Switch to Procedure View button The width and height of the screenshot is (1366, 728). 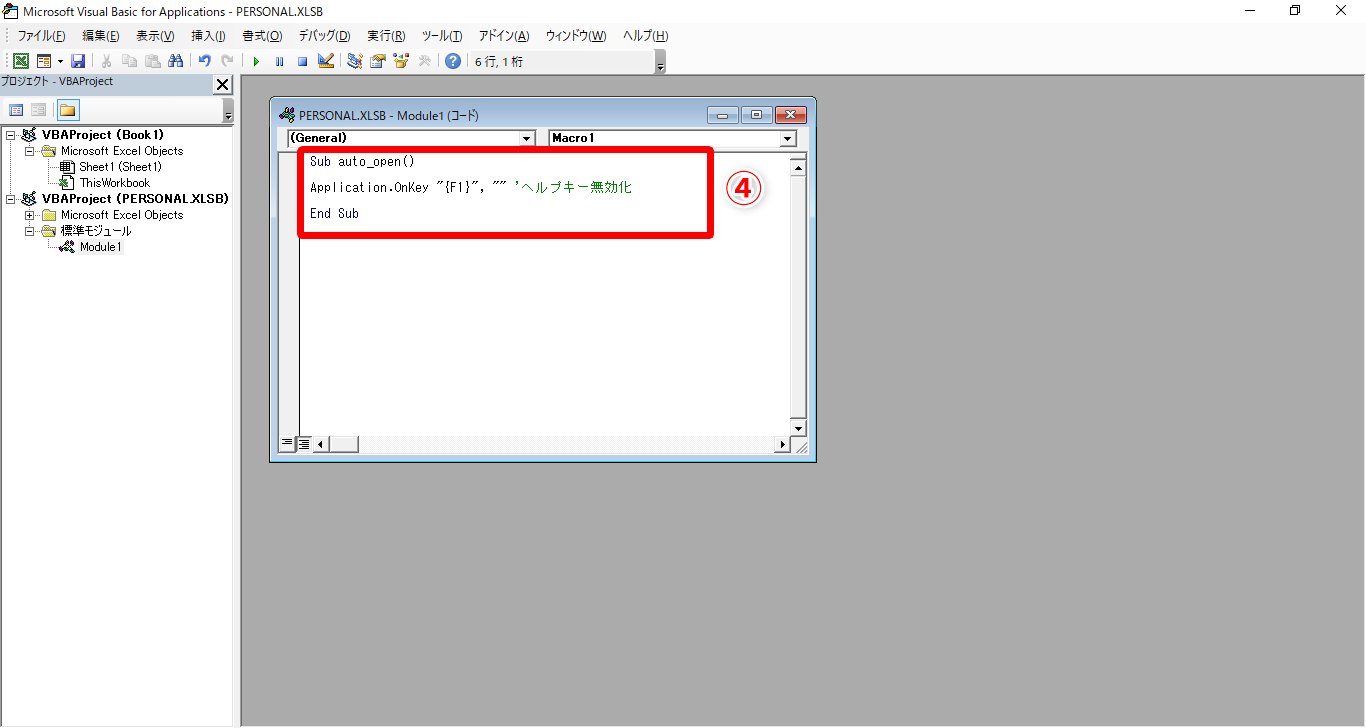click(287, 444)
